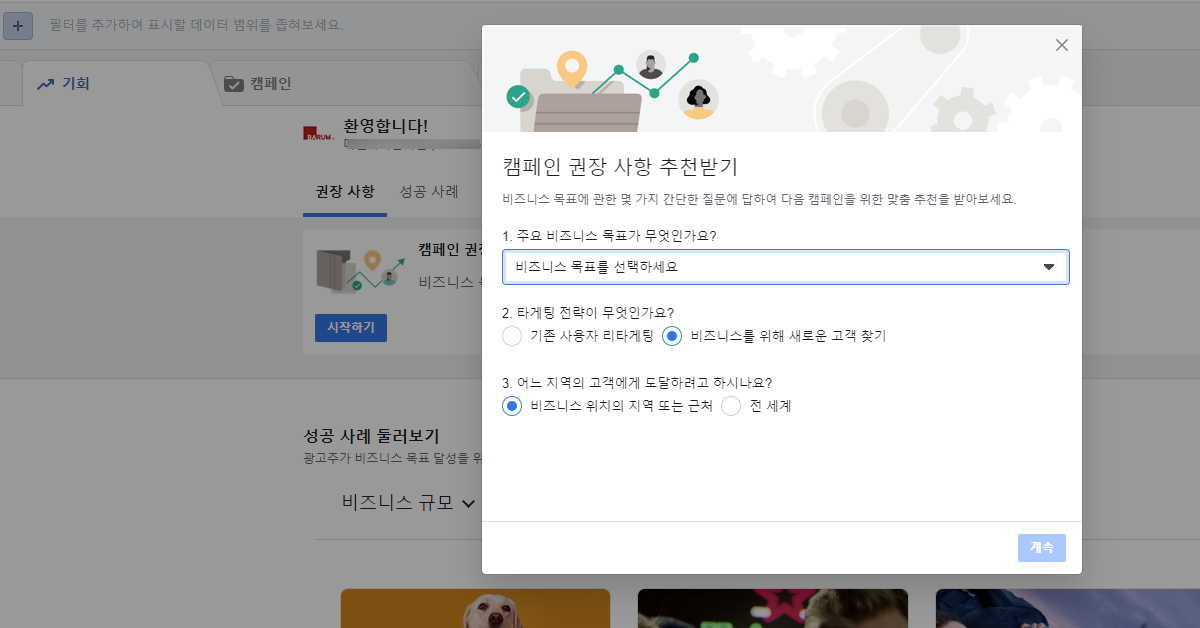This screenshot has height=628, width=1200.
Task: Close the campaign recommendation dialog
Action: pyautogui.click(x=1061, y=45)
